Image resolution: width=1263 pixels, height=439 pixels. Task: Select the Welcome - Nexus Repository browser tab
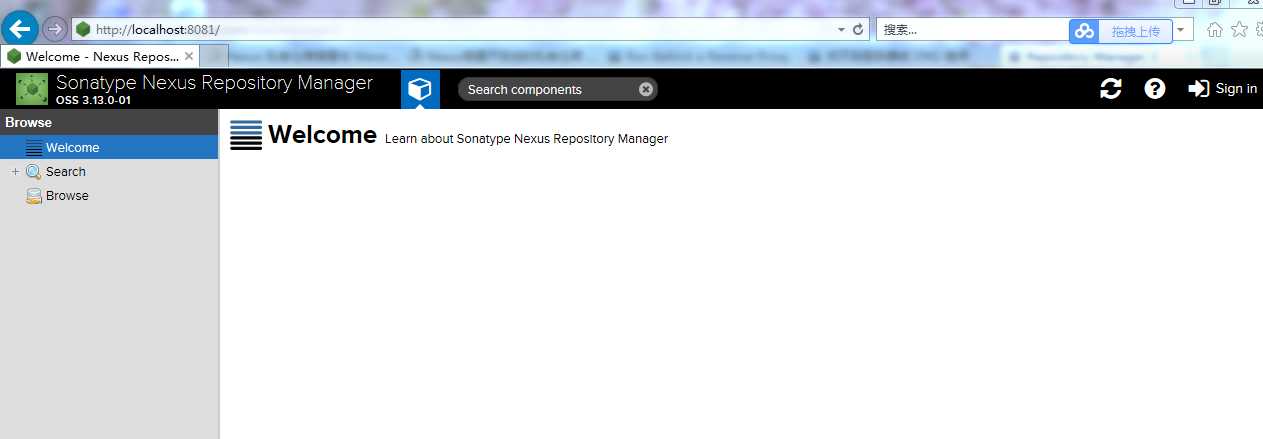click(x=100, y=56)
